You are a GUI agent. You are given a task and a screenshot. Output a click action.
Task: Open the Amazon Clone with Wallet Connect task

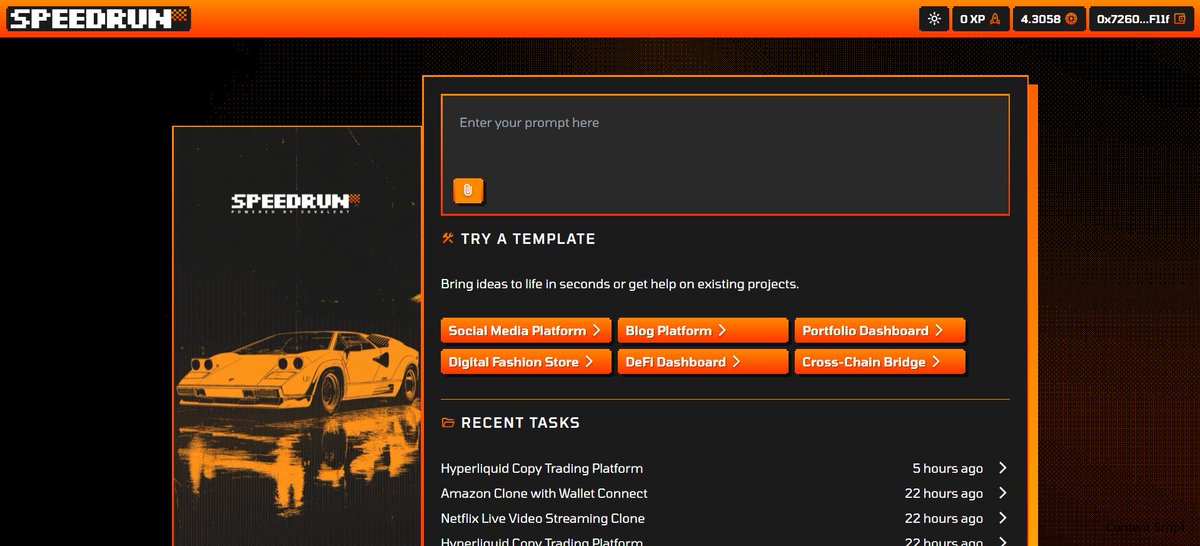[725, 493]
